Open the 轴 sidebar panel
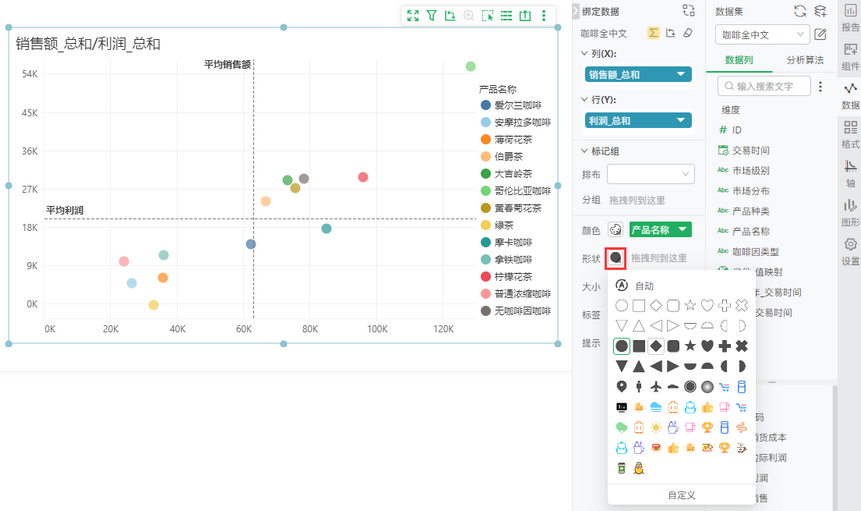 coord(850,174)
